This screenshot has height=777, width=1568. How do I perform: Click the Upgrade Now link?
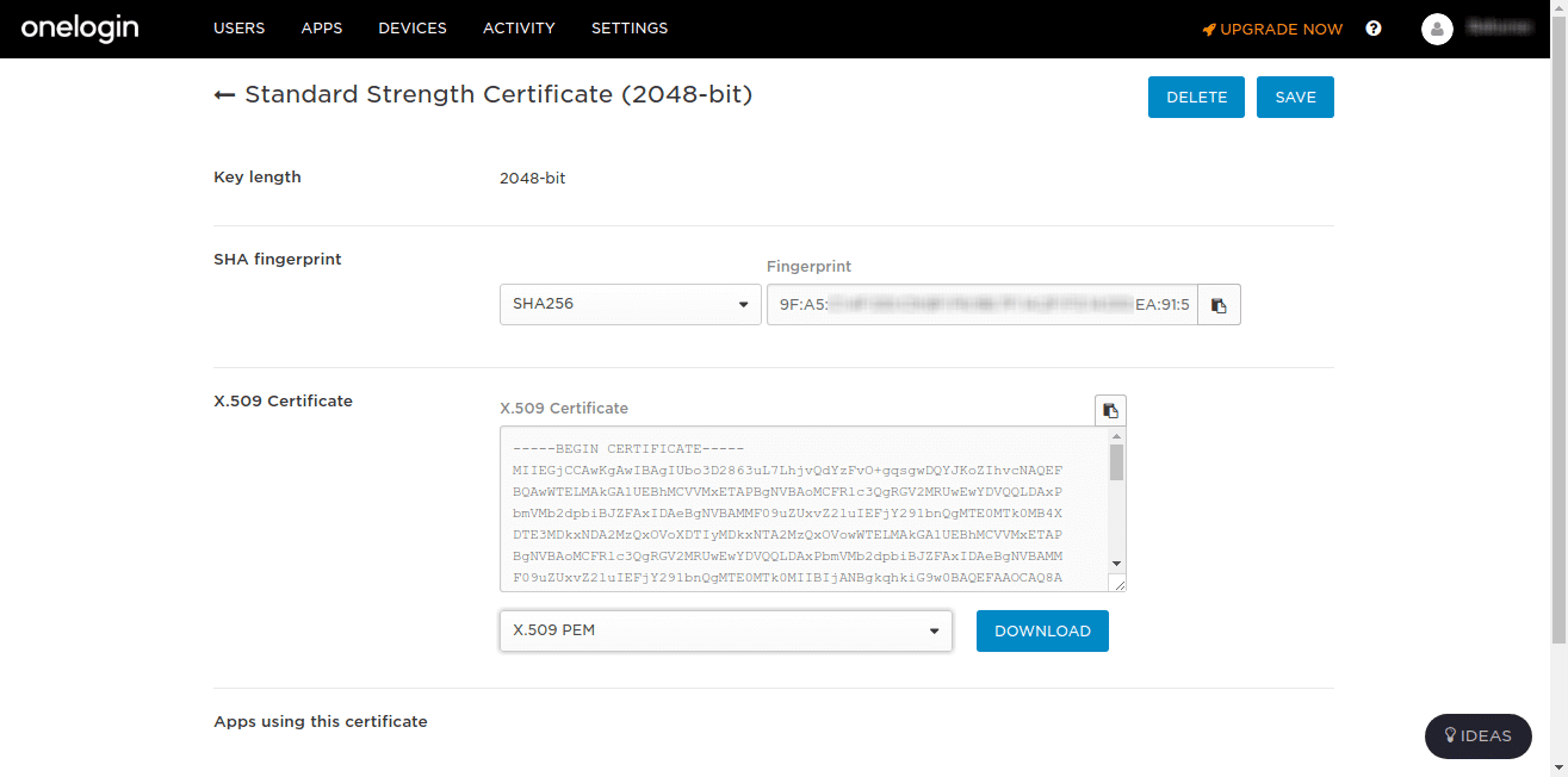1272,29
